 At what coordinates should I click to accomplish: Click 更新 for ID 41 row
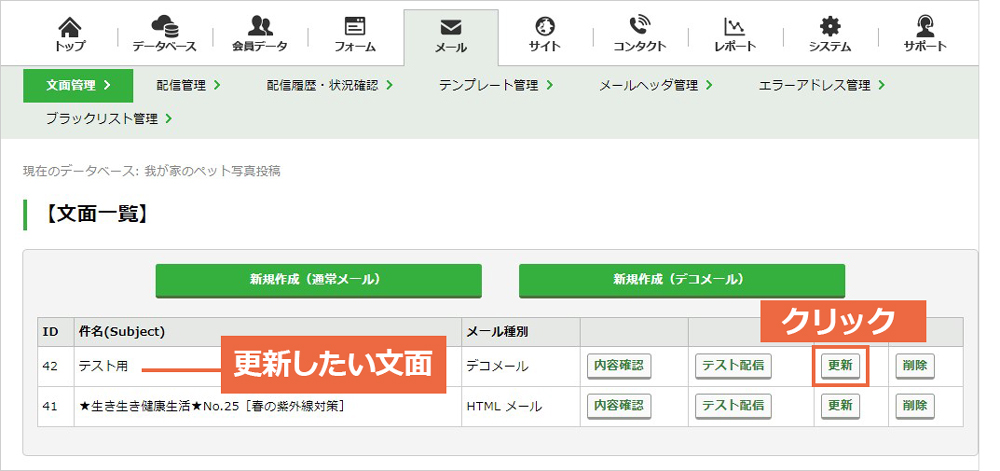pos(840,405)
